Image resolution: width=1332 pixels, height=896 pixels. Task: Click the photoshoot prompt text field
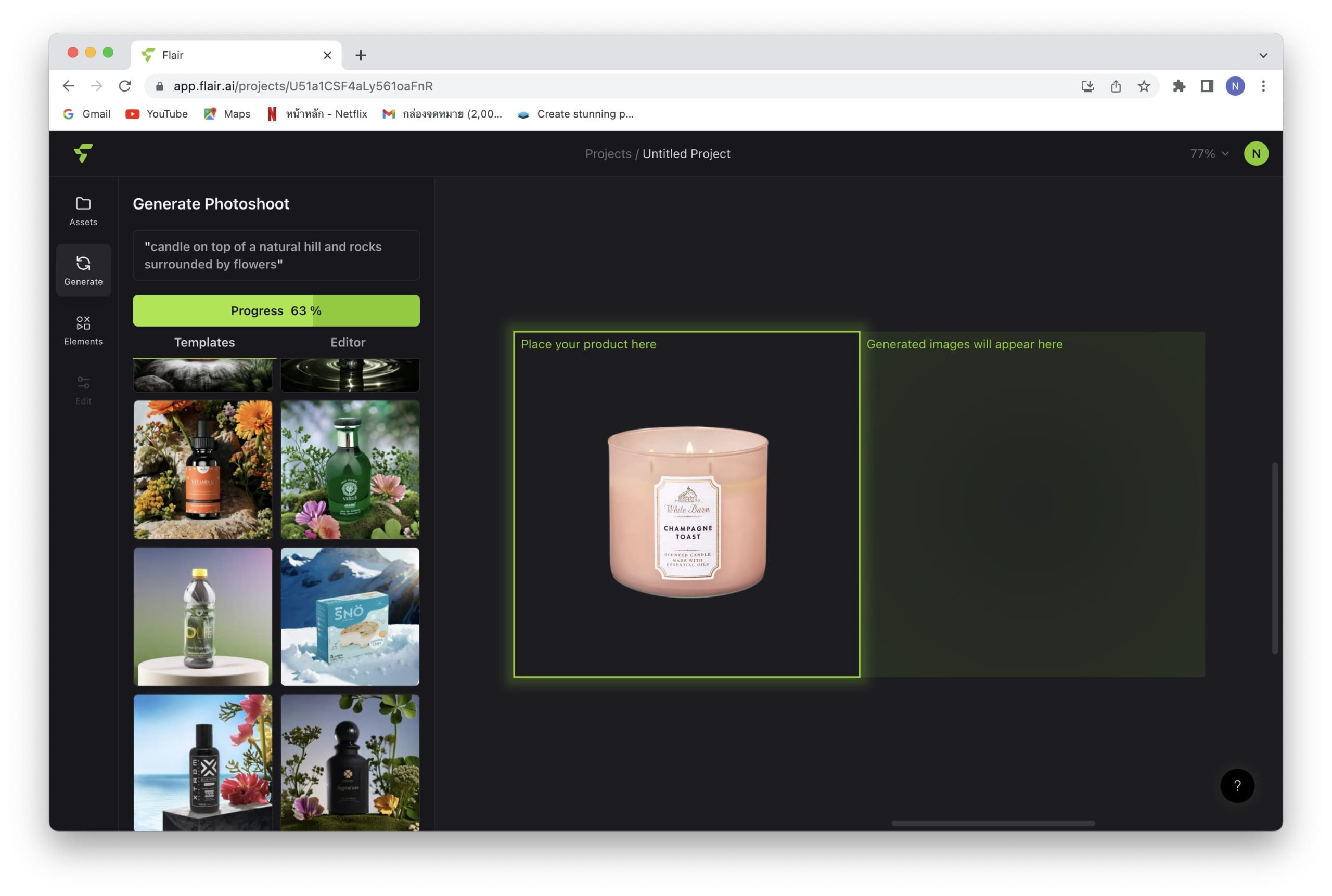(276, 255)
